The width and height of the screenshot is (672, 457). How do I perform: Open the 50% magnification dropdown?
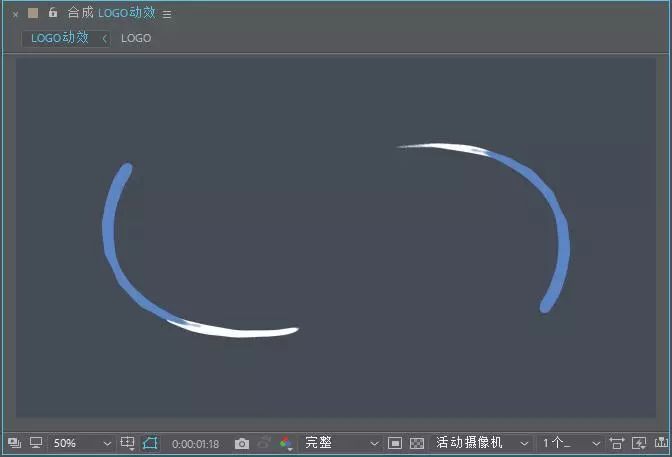pyautogui.click(x=81, y=443)
